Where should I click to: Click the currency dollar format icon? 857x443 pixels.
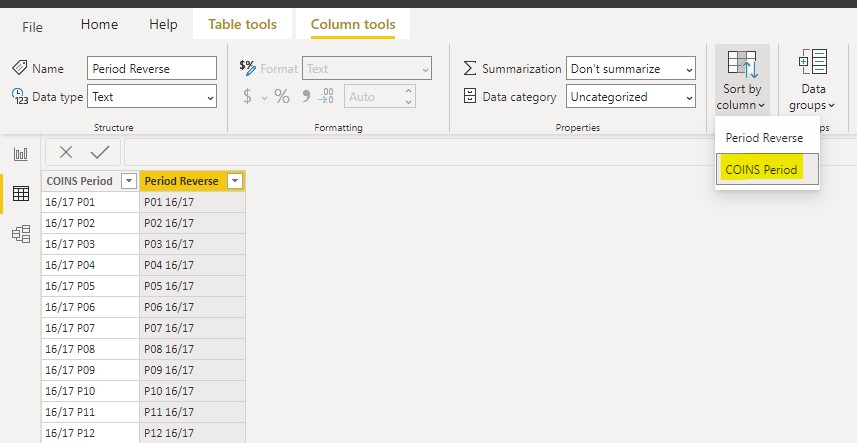click(247, 97)
